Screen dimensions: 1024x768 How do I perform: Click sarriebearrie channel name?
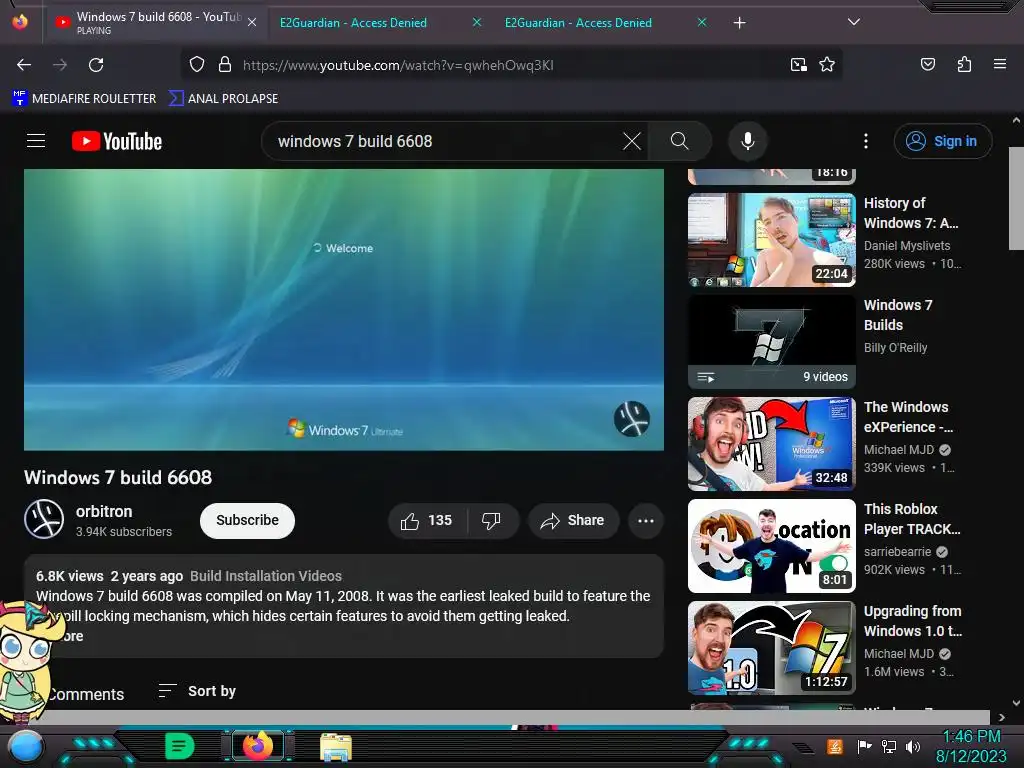click(897, 552)
